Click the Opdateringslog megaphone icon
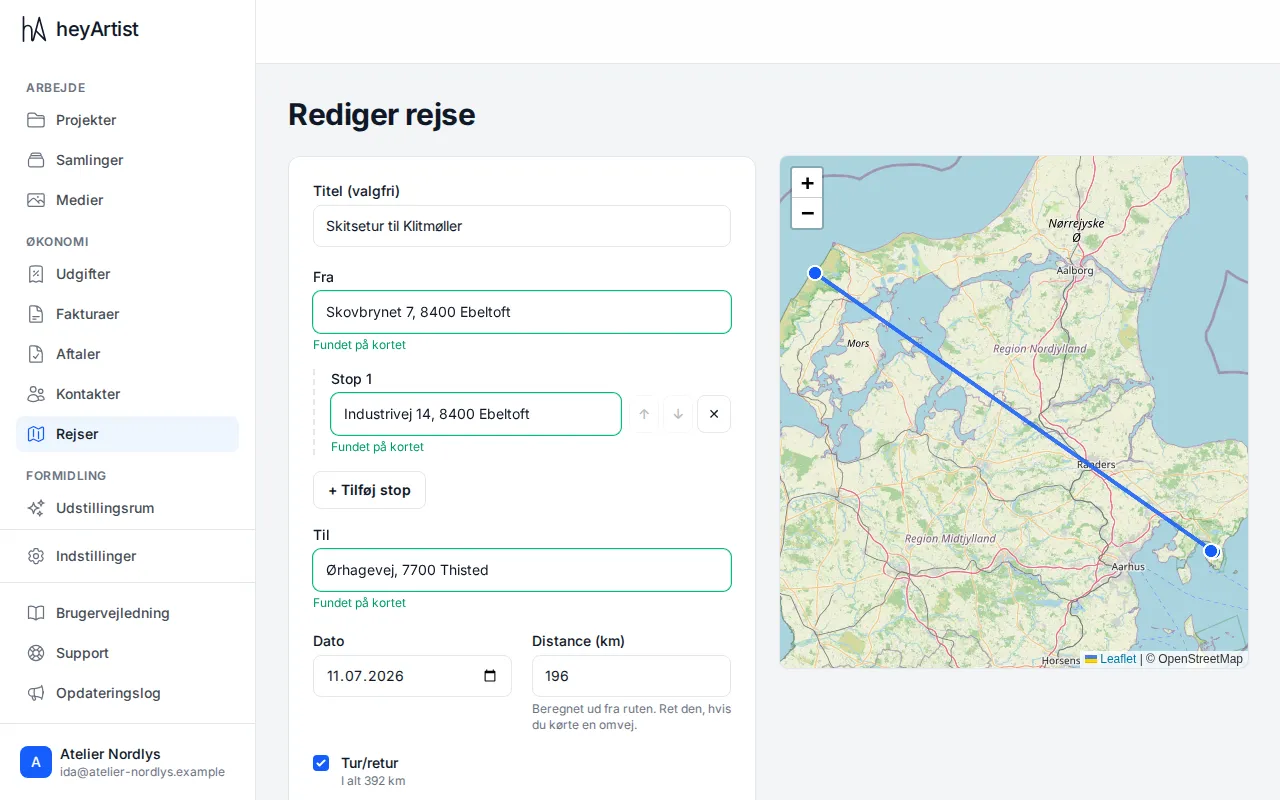This screenshot has width=1280, height=800. (36, 693)
